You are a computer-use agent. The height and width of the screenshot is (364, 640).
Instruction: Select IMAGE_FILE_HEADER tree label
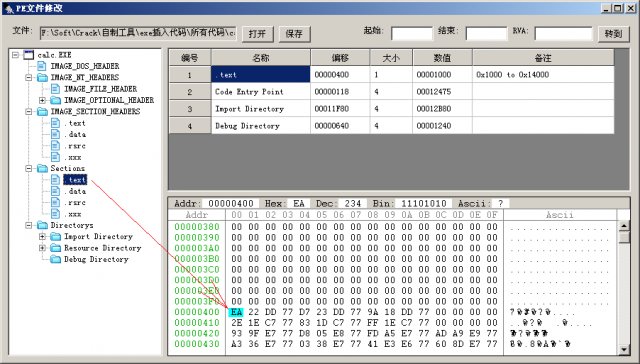tap(100, 89)
